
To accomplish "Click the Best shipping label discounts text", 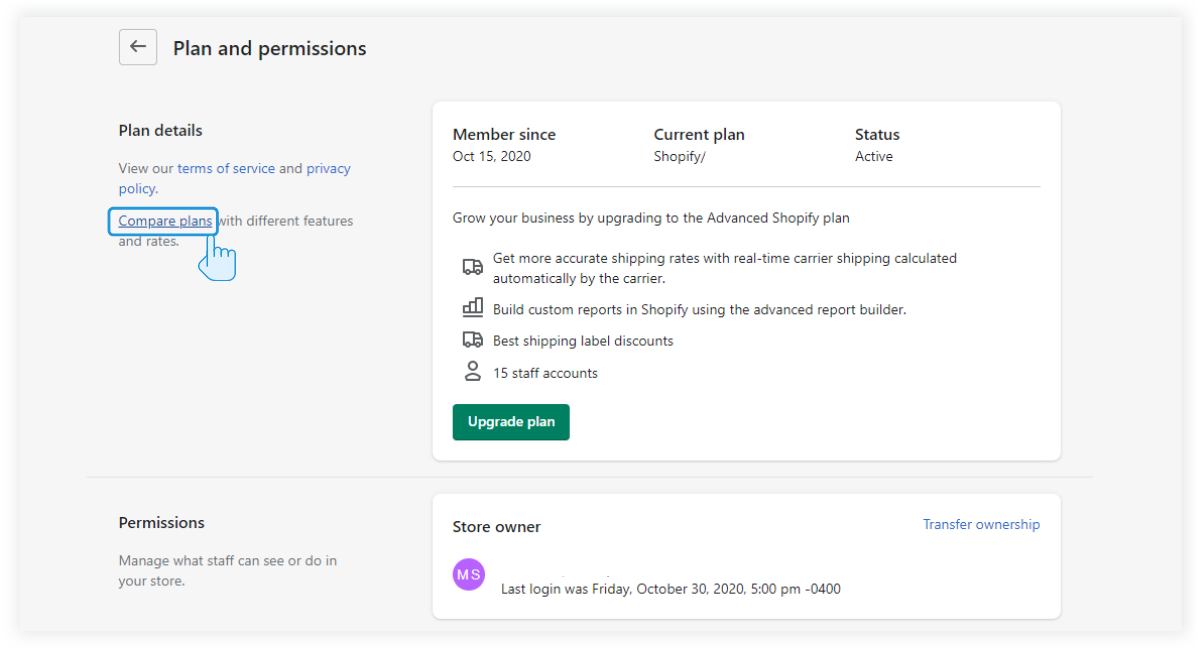I will coord(583,341).
